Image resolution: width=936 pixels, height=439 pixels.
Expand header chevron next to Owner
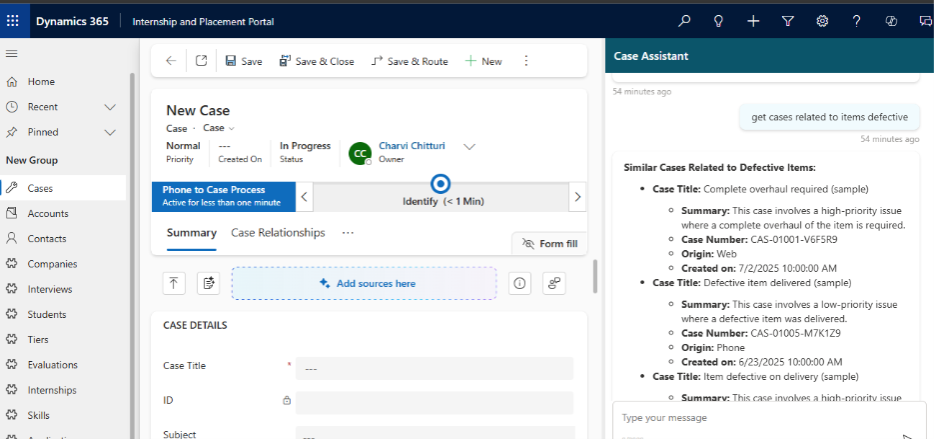tap(469, 147)
